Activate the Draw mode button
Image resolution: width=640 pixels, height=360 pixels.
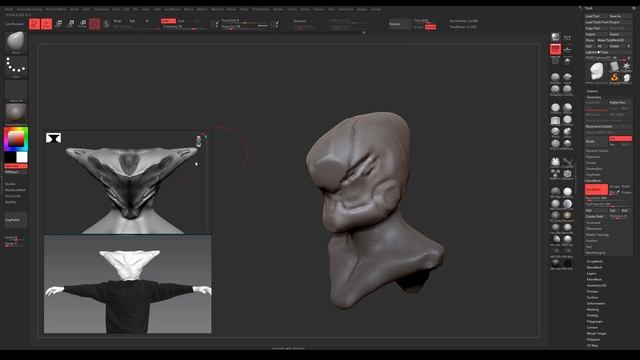click(x=47, y=24)
